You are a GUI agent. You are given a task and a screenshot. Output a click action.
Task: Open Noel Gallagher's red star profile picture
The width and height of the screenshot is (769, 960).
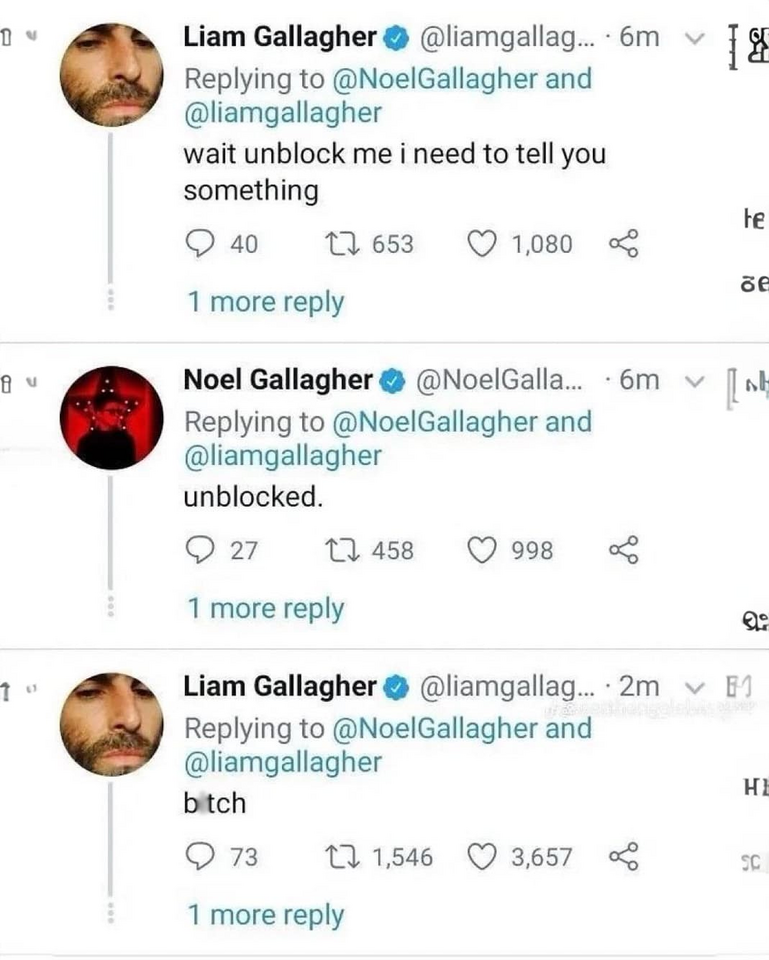(x=111, y=418)
